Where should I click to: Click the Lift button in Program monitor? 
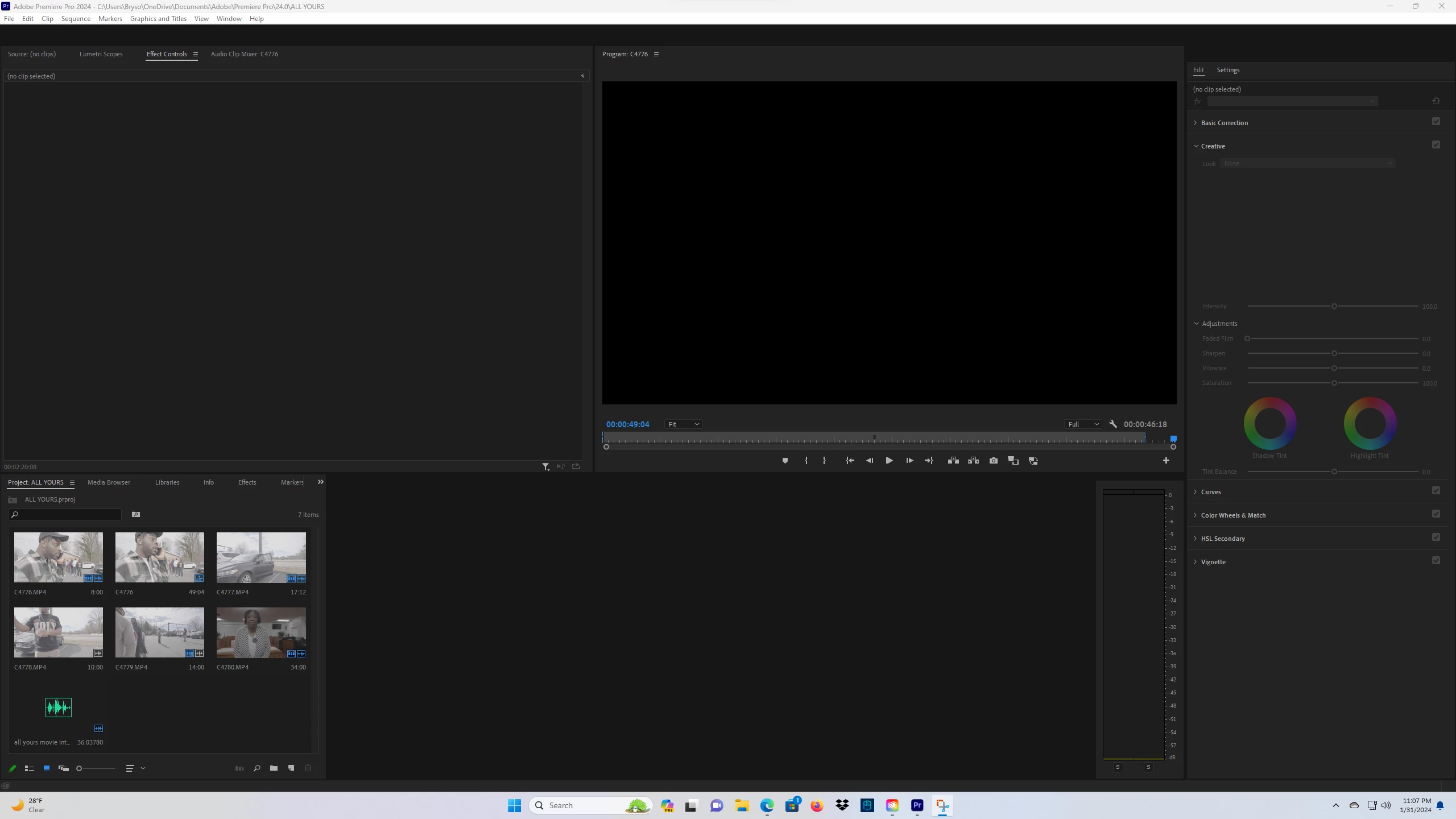953,461
